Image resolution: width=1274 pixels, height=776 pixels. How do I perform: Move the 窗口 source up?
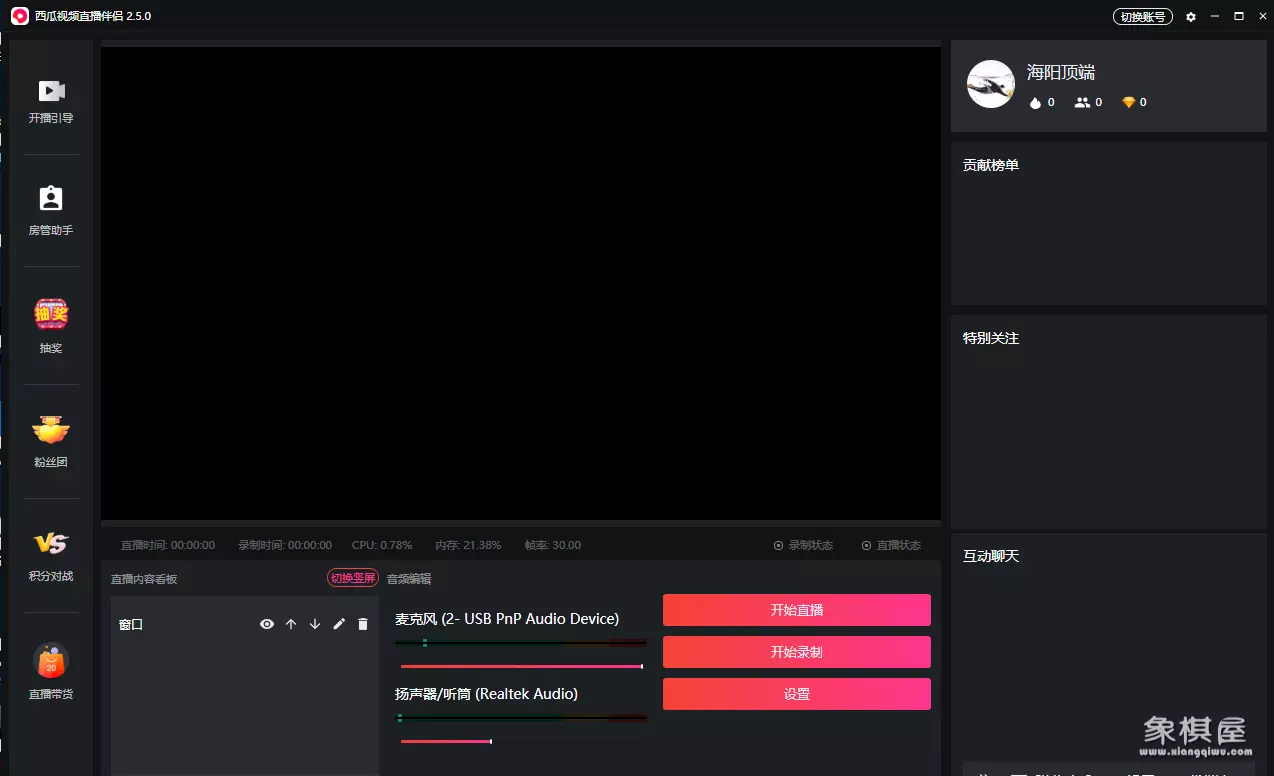coord(291,624)
